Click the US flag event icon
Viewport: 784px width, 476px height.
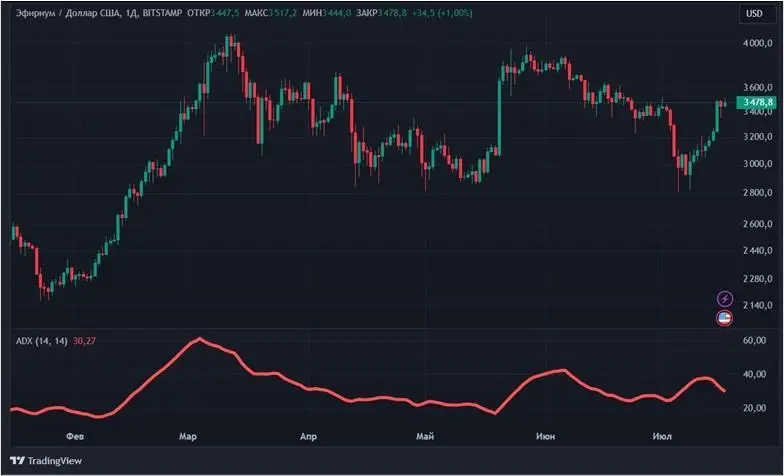[x=726, y=318]
